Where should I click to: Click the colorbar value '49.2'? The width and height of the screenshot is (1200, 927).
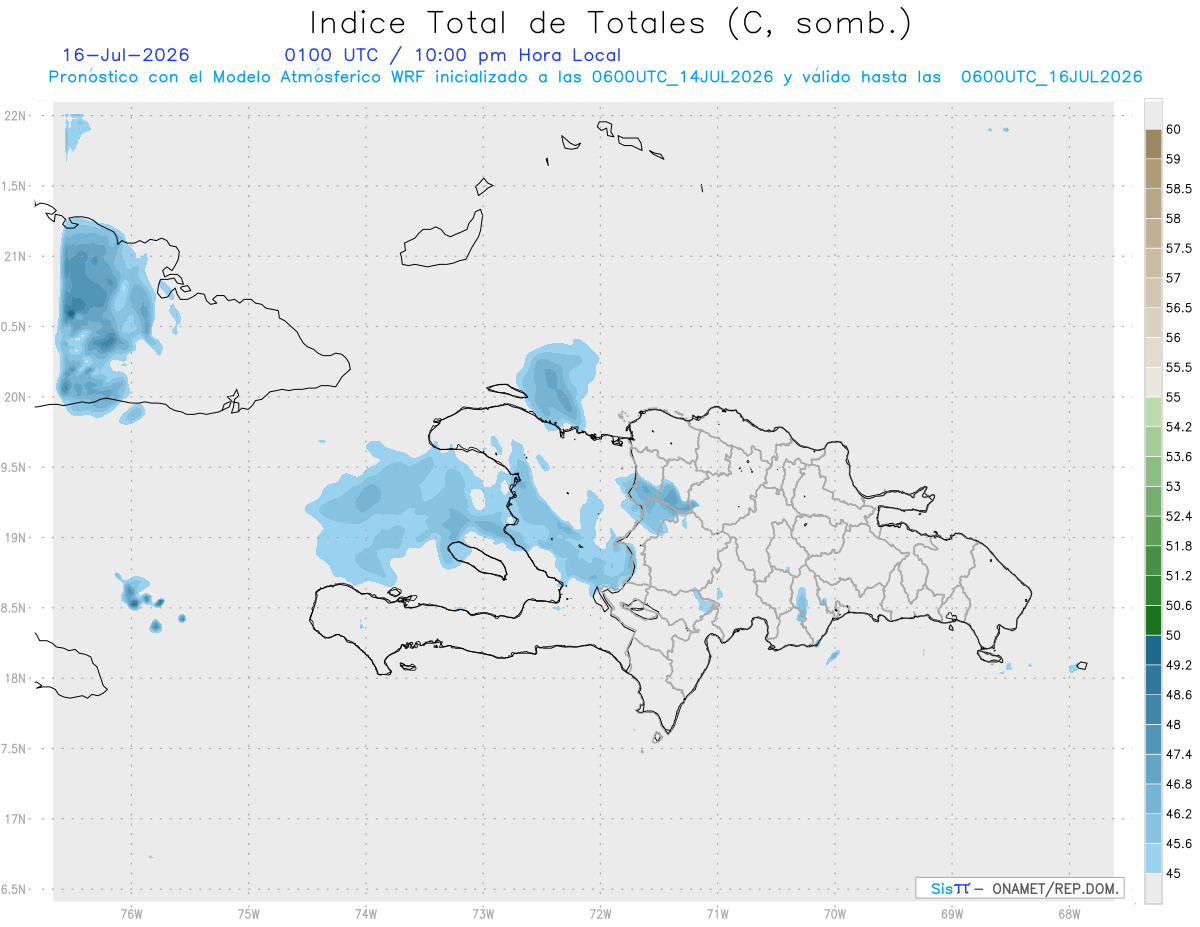pos(1179,665)
